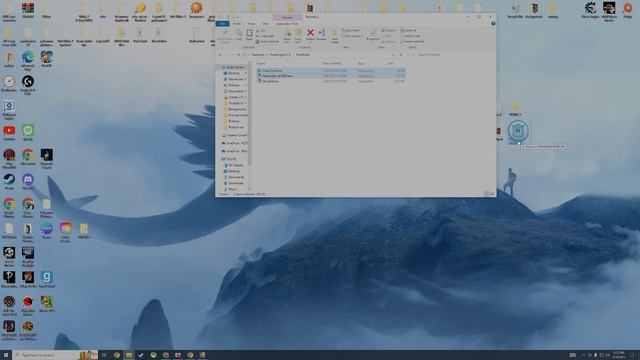Click the Properties icon in the ribbon

373,35
